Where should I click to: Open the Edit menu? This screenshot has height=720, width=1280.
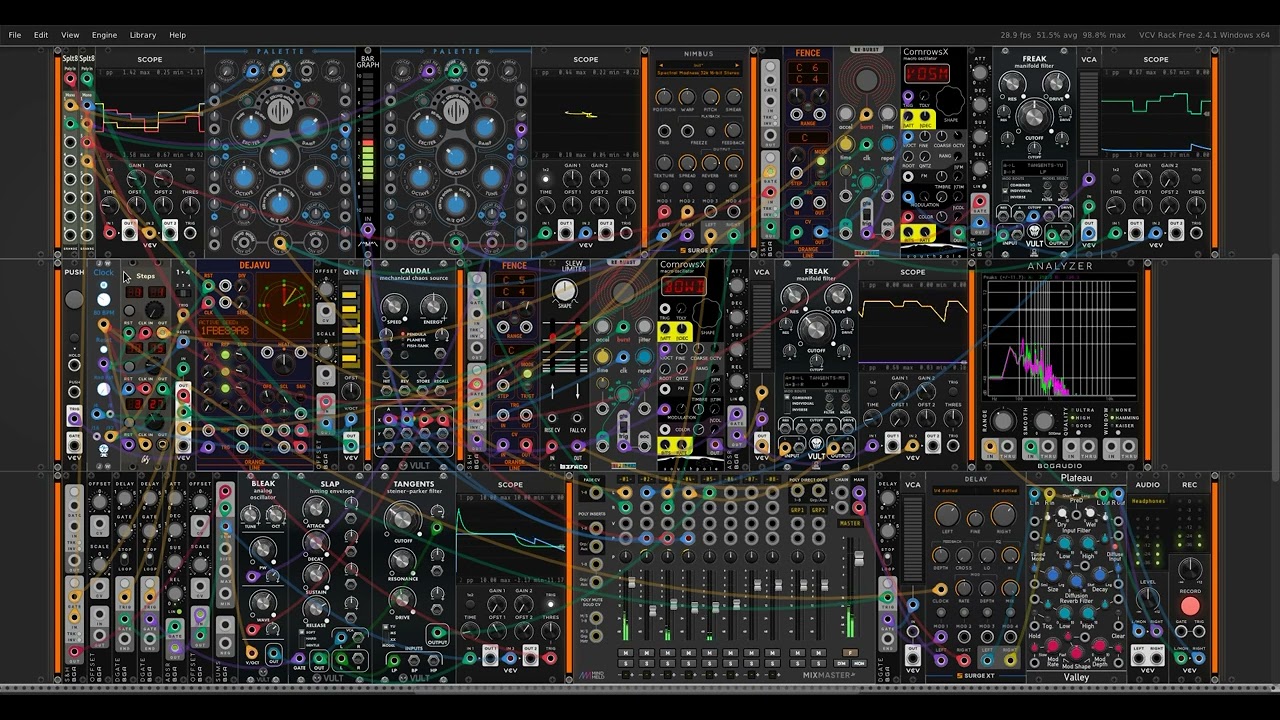[41, 35]
